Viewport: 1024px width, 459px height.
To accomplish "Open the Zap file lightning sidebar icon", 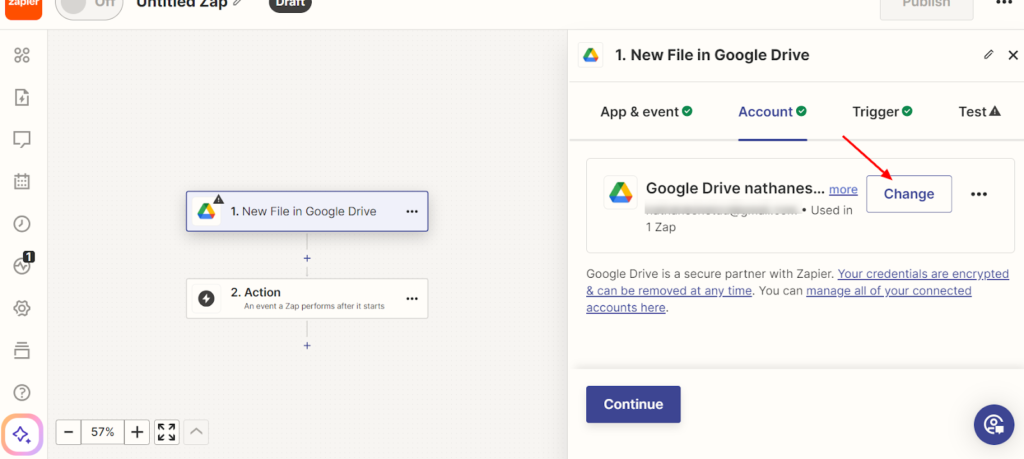I will coord(22,98).
